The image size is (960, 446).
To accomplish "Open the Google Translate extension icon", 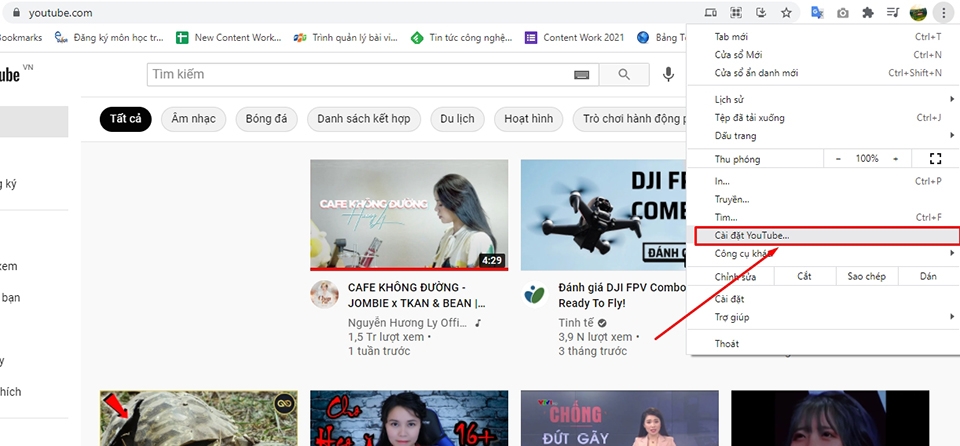I will pos(817,12).
